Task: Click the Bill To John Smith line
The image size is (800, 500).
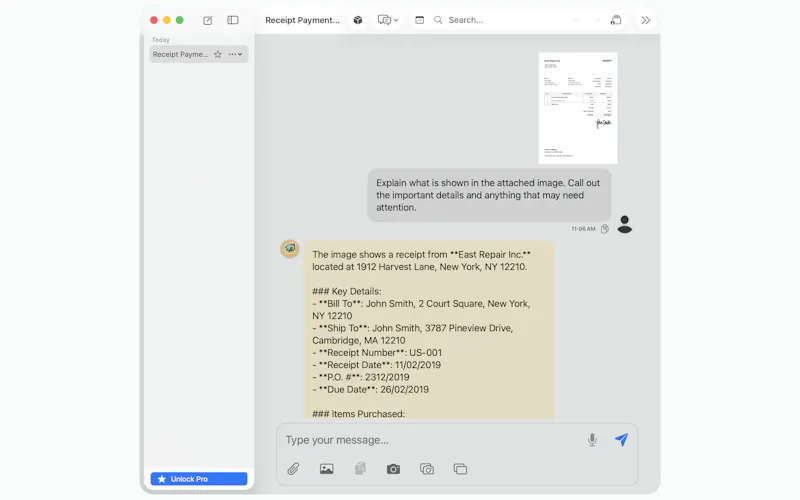Action: pyautogui.click(x=421, y=310)
